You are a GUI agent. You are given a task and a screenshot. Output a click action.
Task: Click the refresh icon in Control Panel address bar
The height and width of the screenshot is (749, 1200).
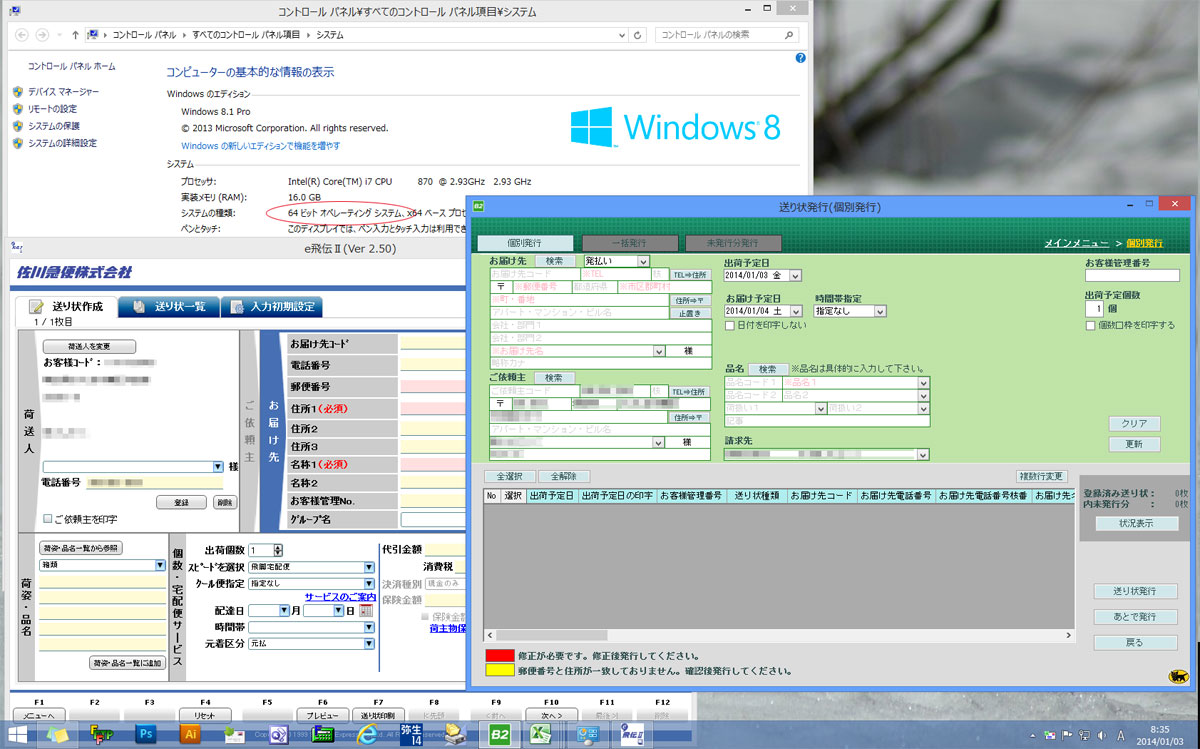point(639,34)
